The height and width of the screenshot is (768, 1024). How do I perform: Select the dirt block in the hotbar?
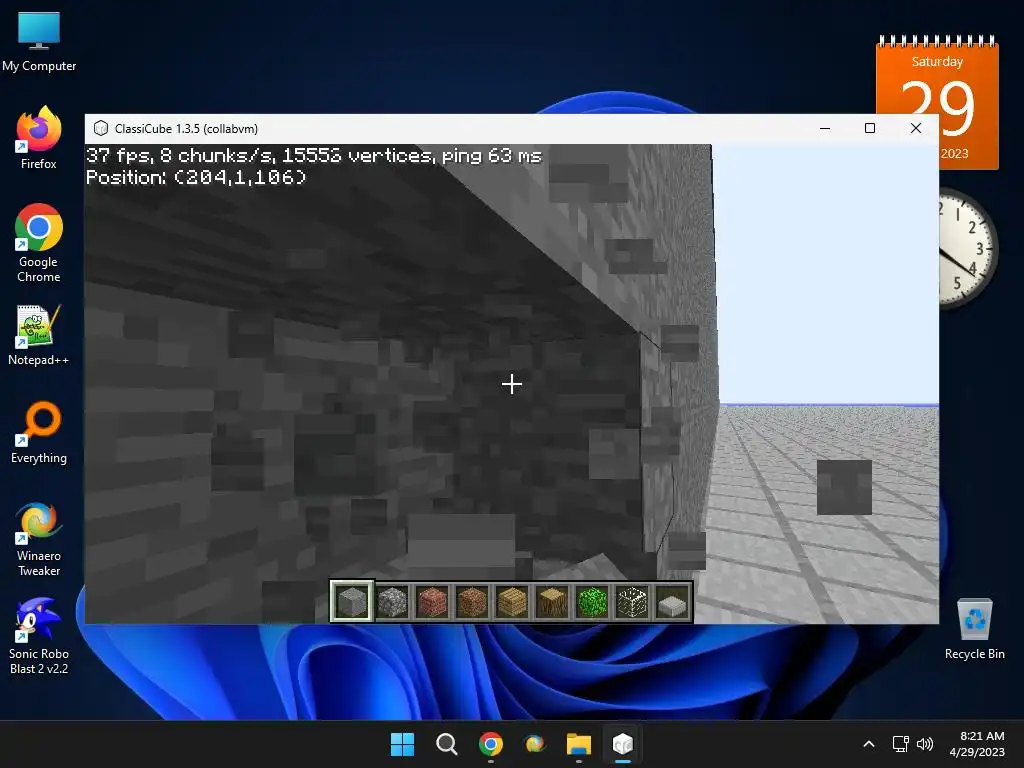472,601
